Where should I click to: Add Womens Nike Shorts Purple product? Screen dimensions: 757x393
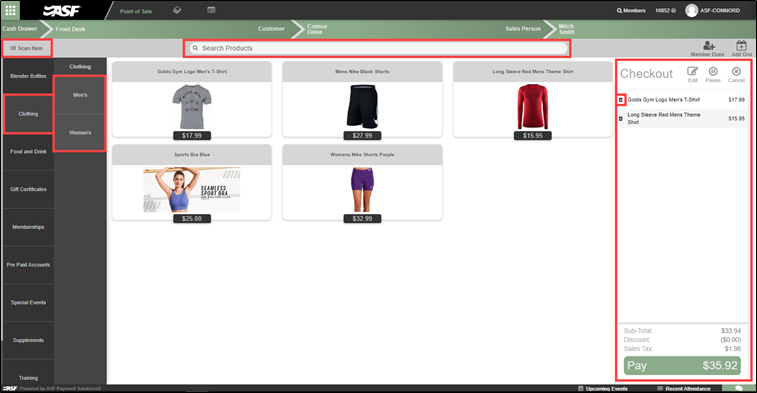362,183
